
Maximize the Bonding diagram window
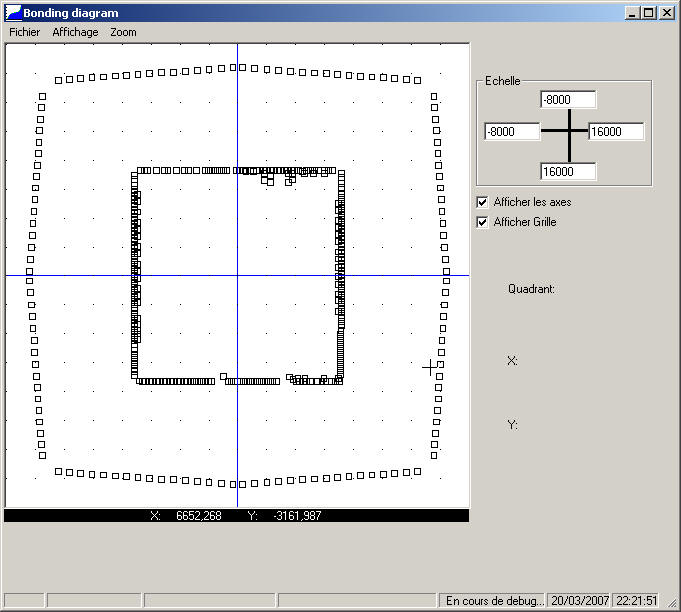pos(648,13)
